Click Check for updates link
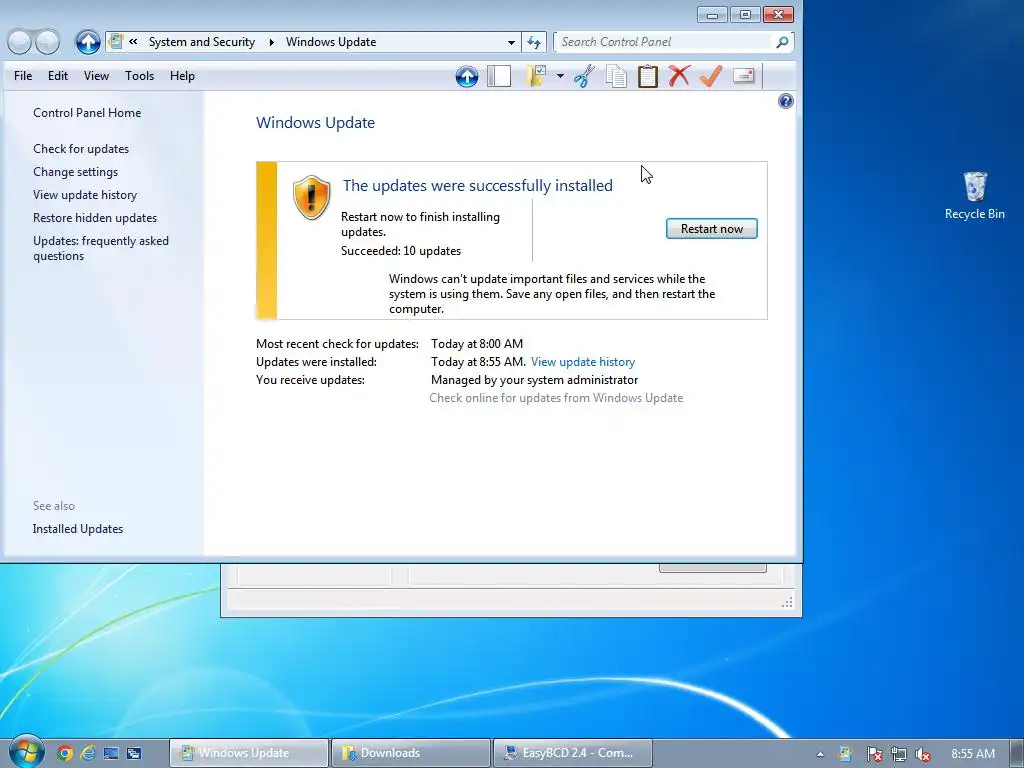Image resolution: width=1024 pixels, height=768 pixels. [81, 149]
